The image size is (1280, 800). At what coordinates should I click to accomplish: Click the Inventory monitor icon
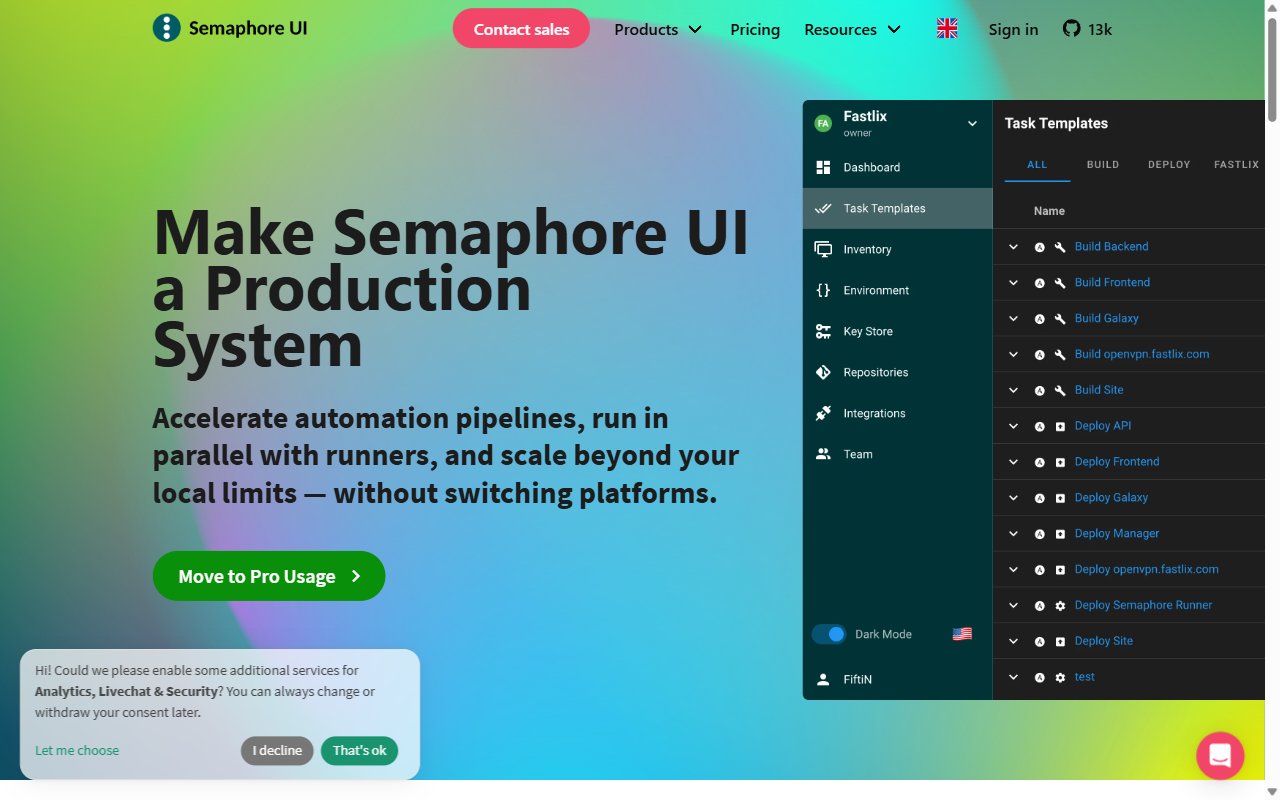coord(823,249)
